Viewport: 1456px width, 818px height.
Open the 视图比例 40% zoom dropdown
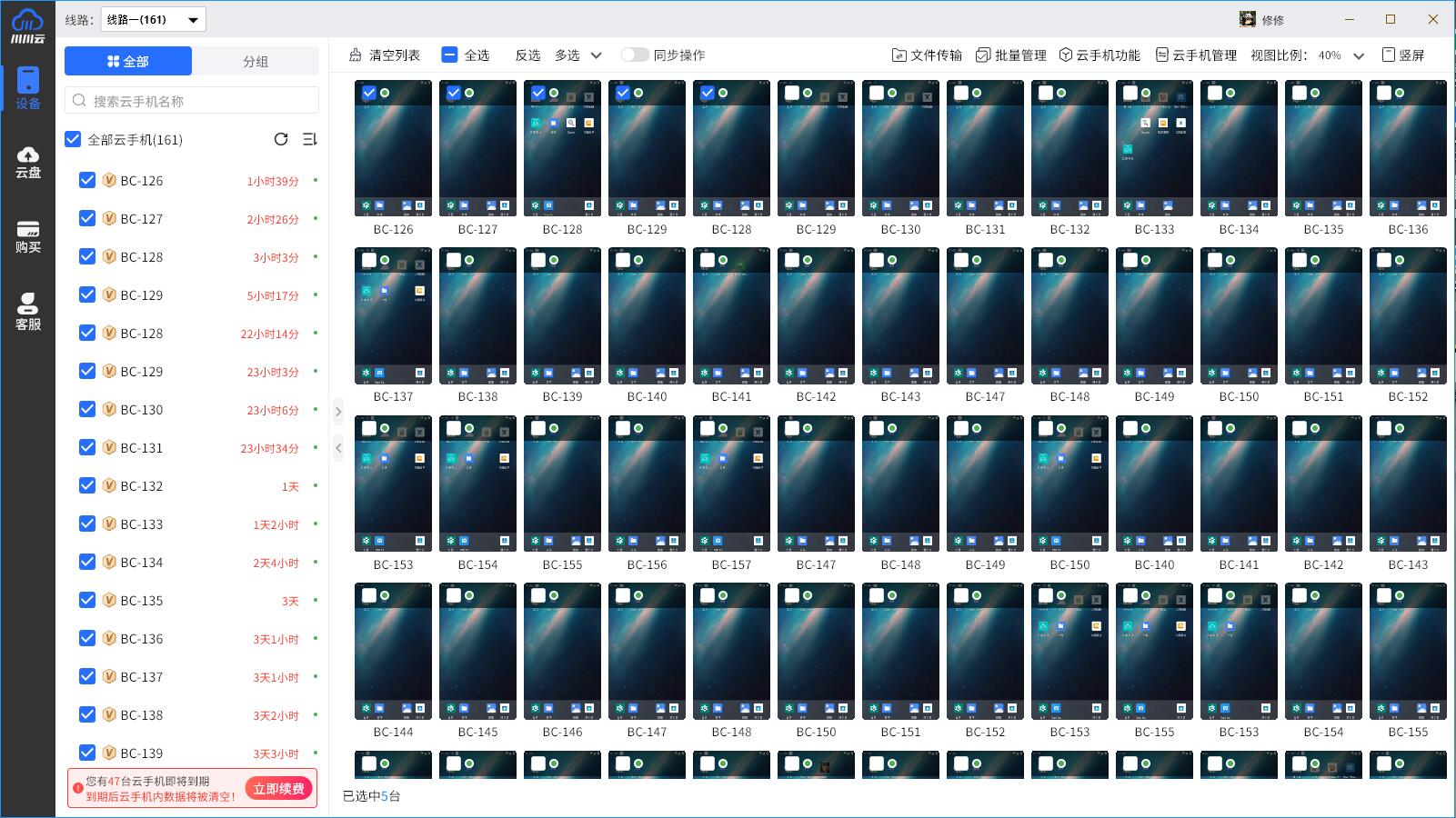[1340, 55]
